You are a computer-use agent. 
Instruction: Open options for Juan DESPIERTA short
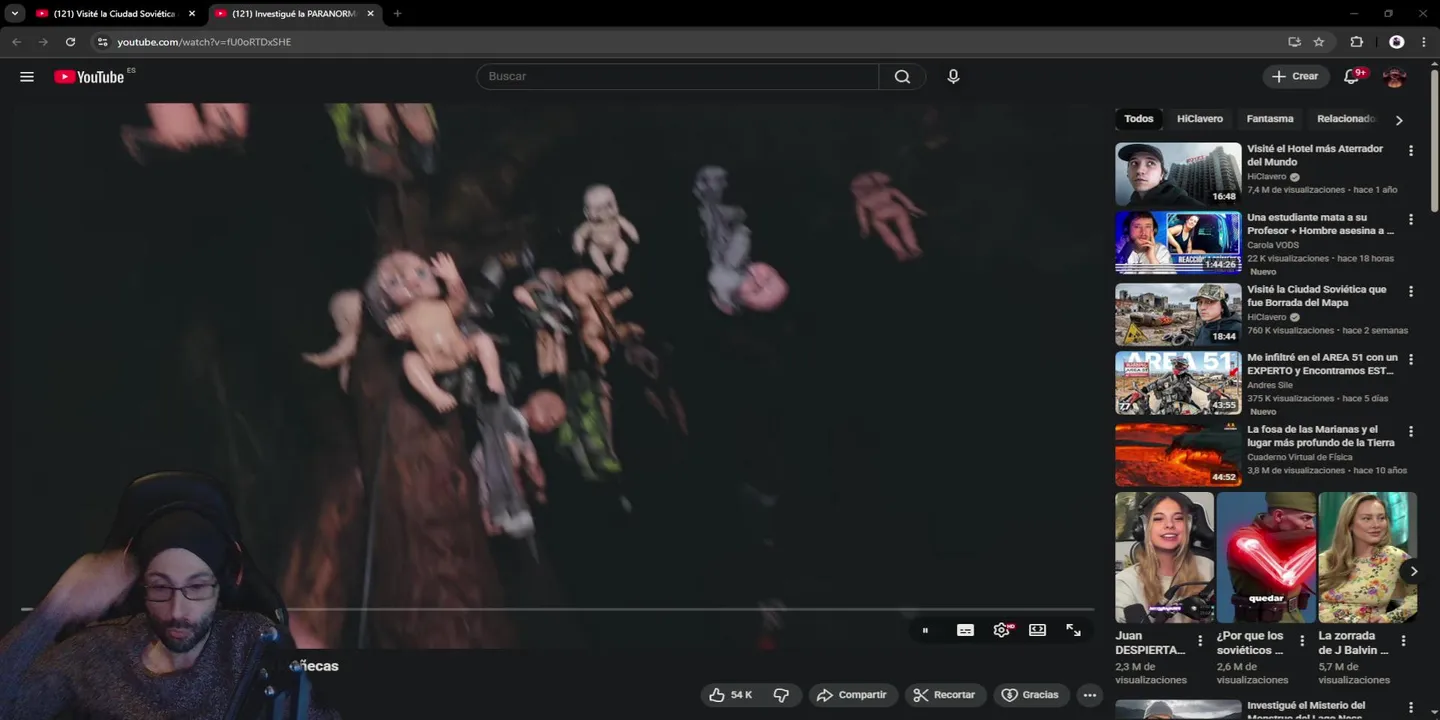pos(1200,641)
